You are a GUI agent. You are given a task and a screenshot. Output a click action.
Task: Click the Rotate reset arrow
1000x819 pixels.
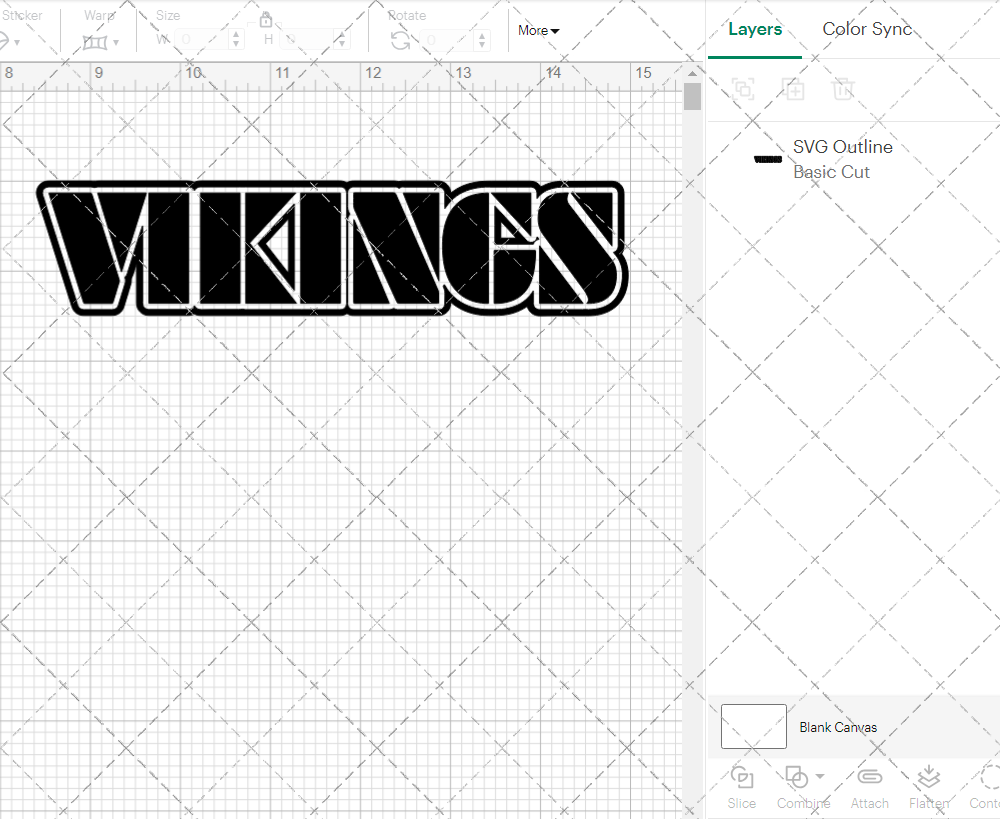[399, 38]
